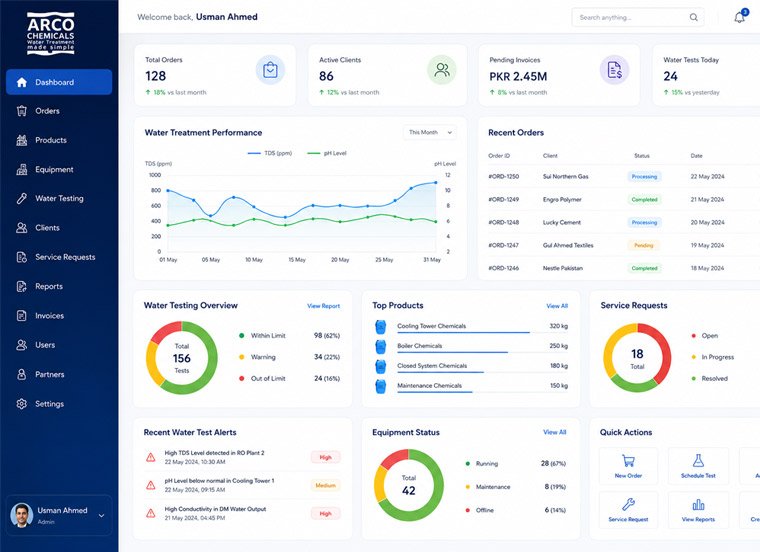The image size is (760, 552).
Task: Click order ID #ORD-1250
Action: (x=504, y=176)
